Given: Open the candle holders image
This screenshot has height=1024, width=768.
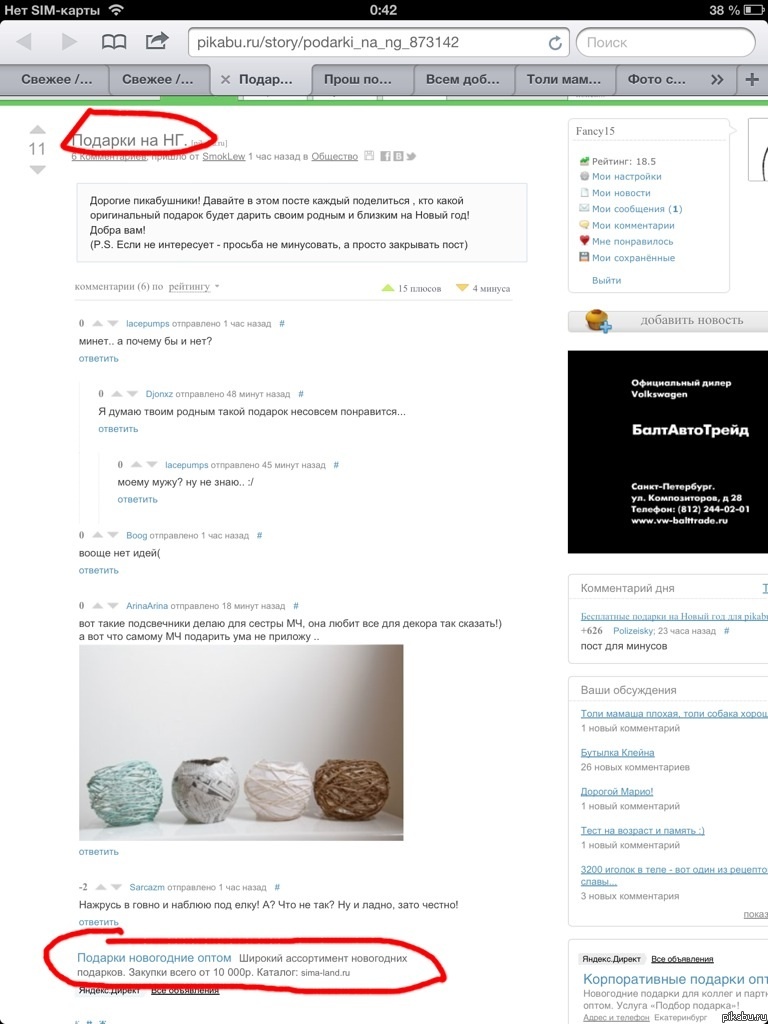Looking at the screenshot, I should tap(241, 743).
